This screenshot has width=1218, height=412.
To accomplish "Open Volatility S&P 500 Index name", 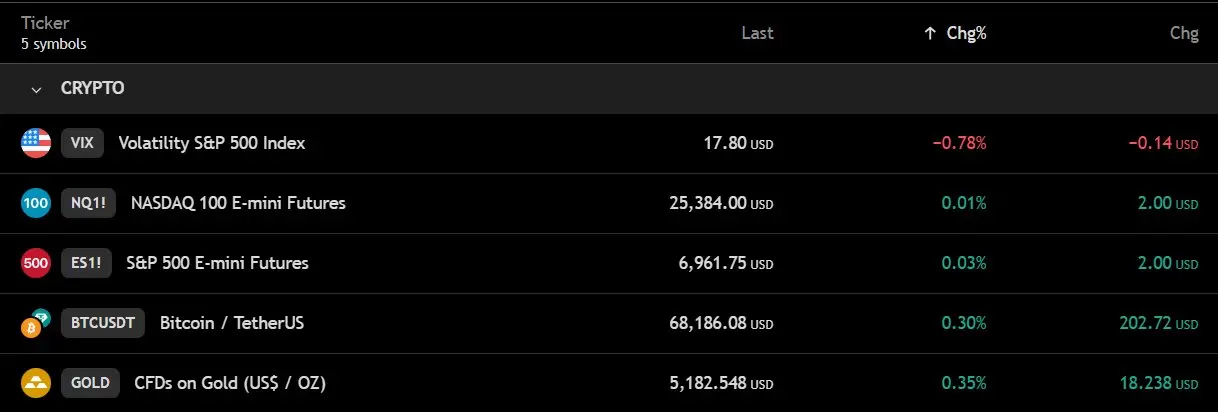I will click(x=211, y=143).
